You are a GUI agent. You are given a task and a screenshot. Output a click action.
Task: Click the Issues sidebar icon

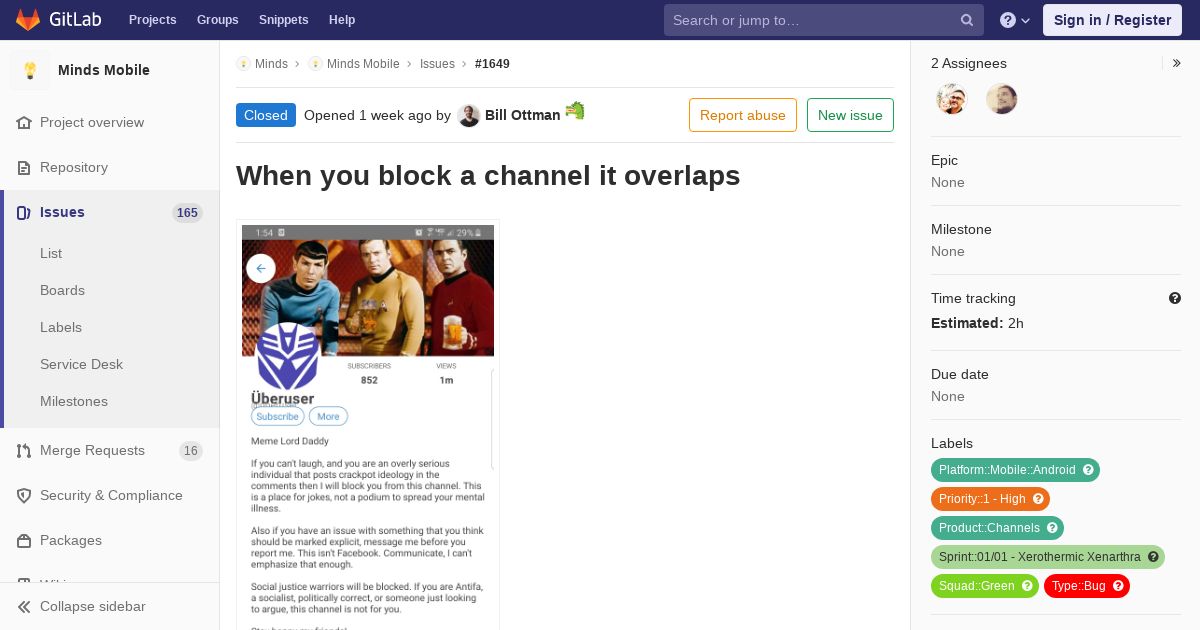(24, 212)
